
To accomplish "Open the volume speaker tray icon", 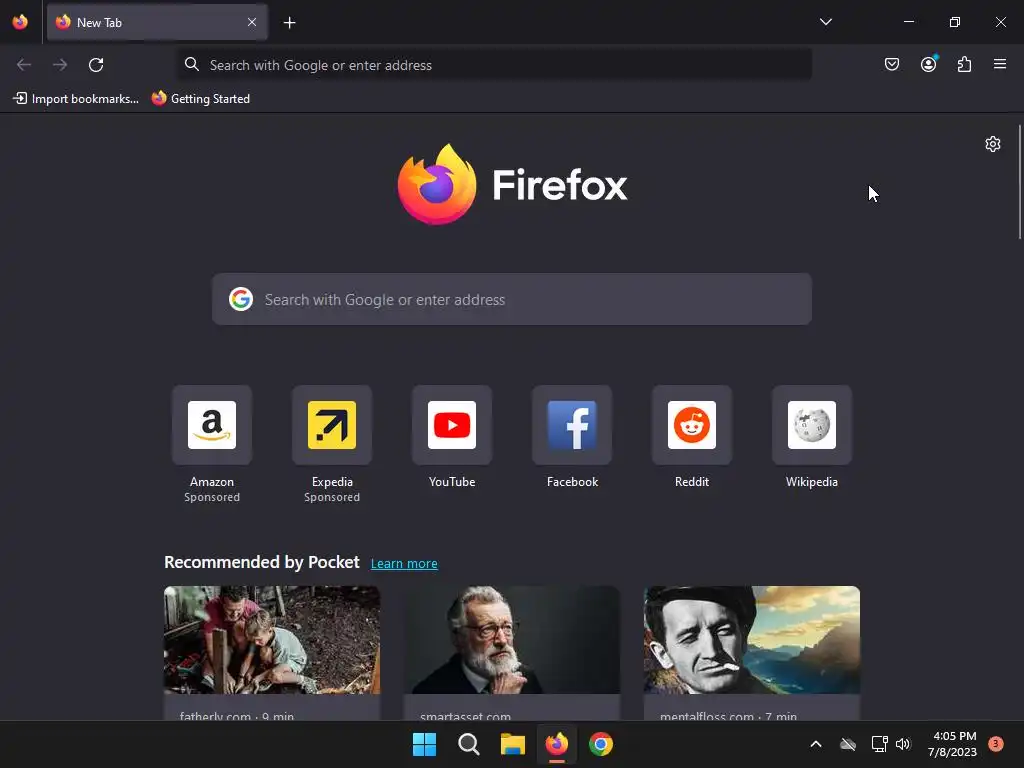I will coord(903,744).
